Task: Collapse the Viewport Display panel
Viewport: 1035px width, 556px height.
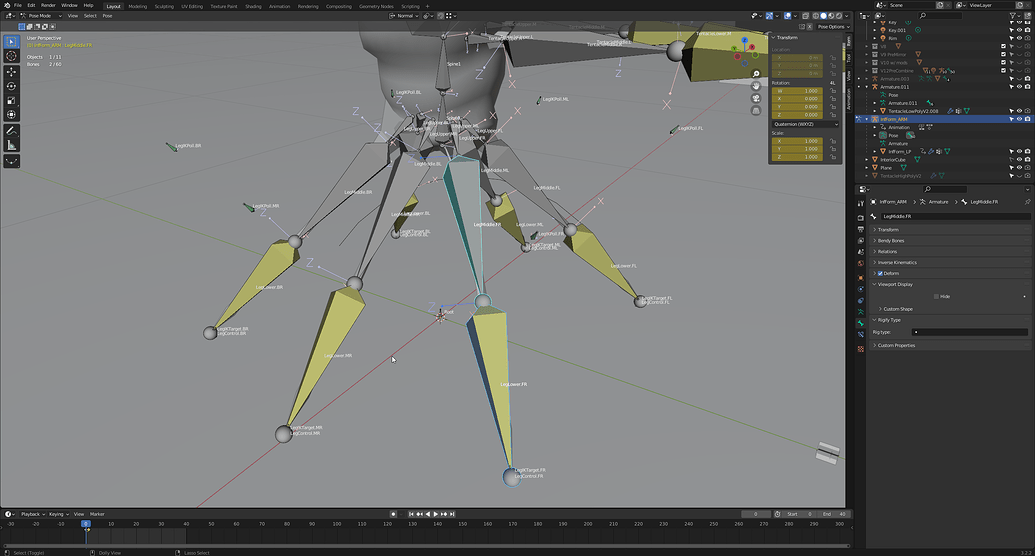Action: click(951, 285)
